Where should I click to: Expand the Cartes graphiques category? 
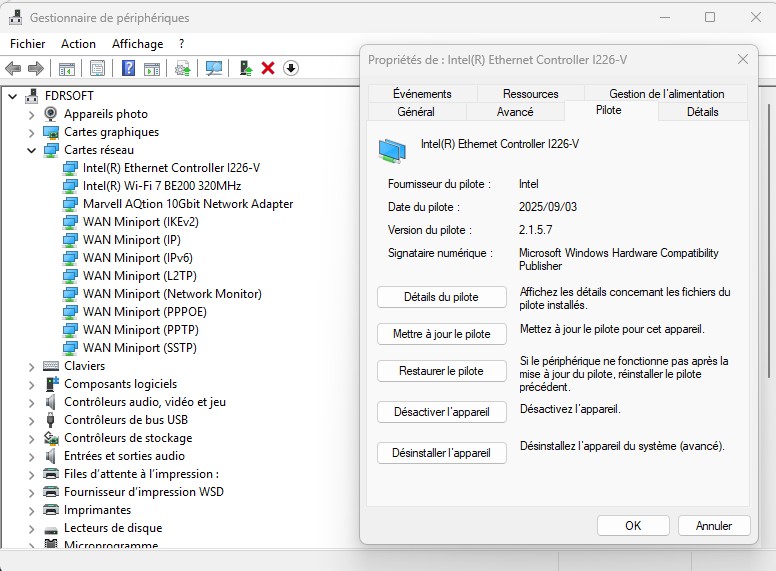tap(32, 132)
